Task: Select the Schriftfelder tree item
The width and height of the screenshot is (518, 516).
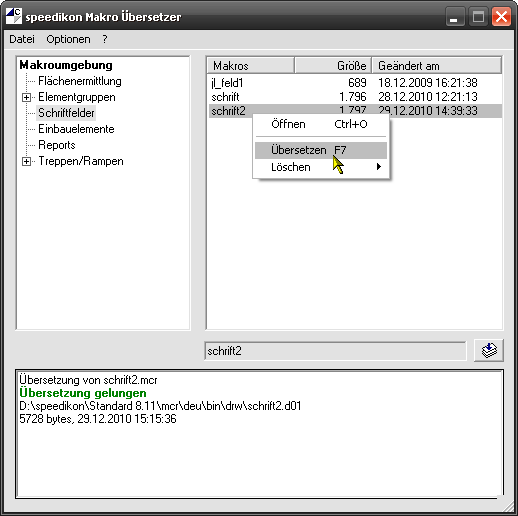Action: point(66,113)
